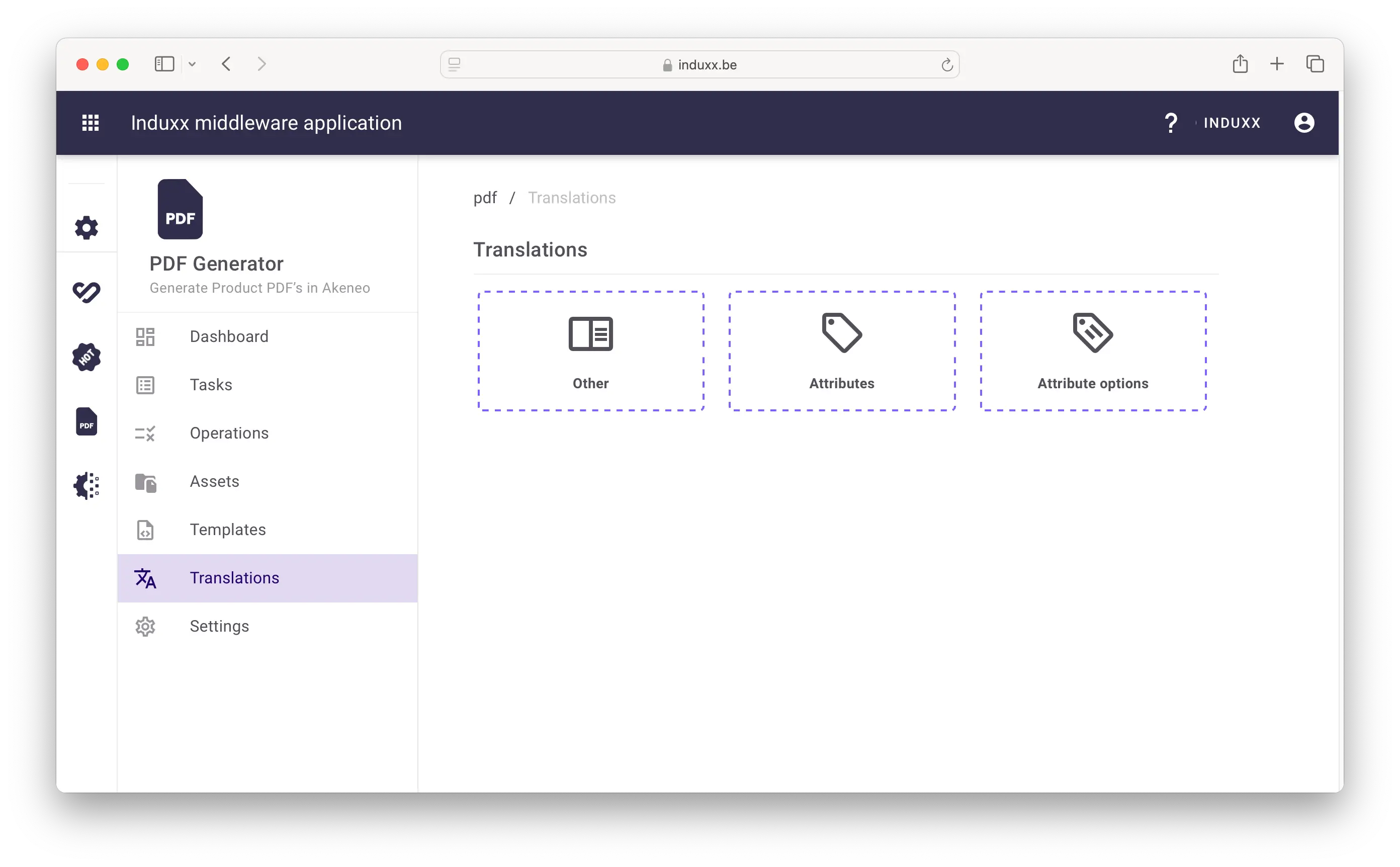The width and height of the screenshot is (1400, 867).
Task: Click the pdf breadcrumb link
Action: [x=485, y=198]
